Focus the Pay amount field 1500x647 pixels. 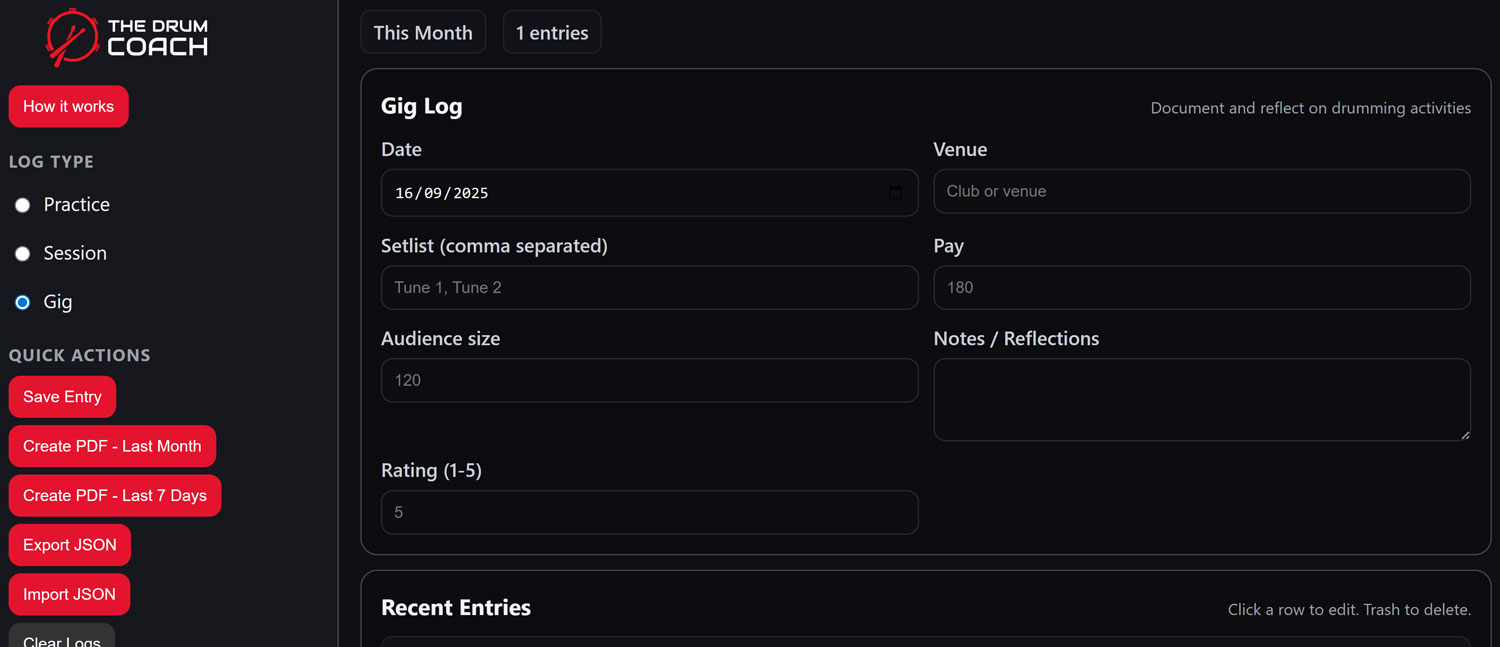[x=1201, y=288]
